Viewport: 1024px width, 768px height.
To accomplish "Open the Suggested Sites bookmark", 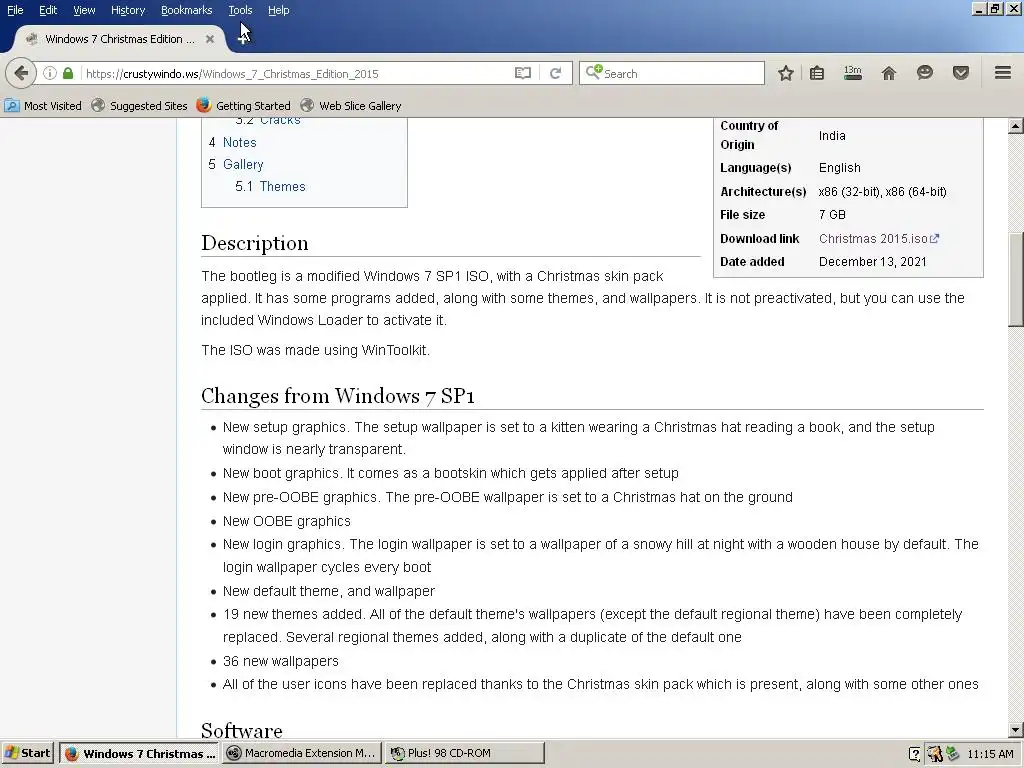I will [x=139, y=106].
